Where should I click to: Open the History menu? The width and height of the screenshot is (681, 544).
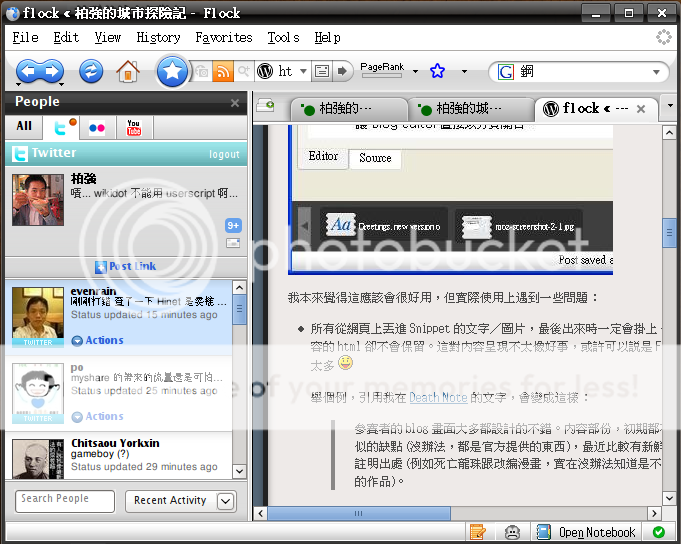[158, 38]
